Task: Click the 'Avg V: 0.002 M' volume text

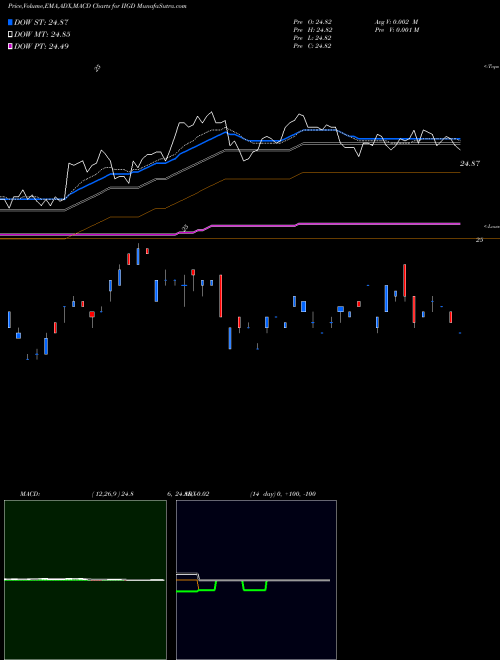Action: tap(396, 22)
